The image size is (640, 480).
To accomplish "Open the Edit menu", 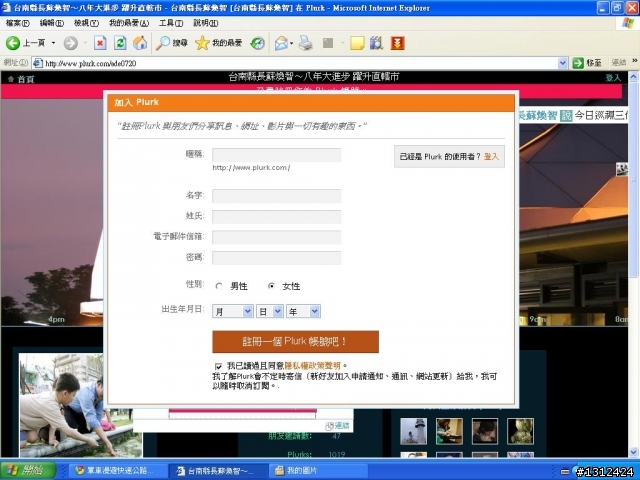I will [x=51, y=23].
